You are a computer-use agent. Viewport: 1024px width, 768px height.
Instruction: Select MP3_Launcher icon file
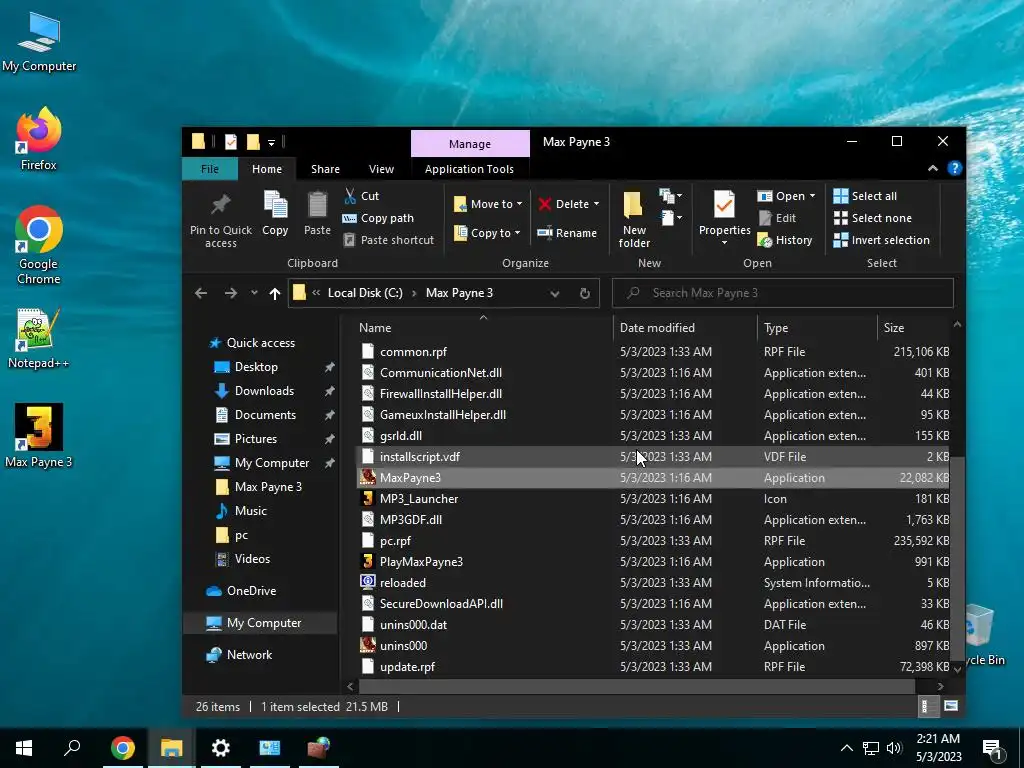[653, 499]
